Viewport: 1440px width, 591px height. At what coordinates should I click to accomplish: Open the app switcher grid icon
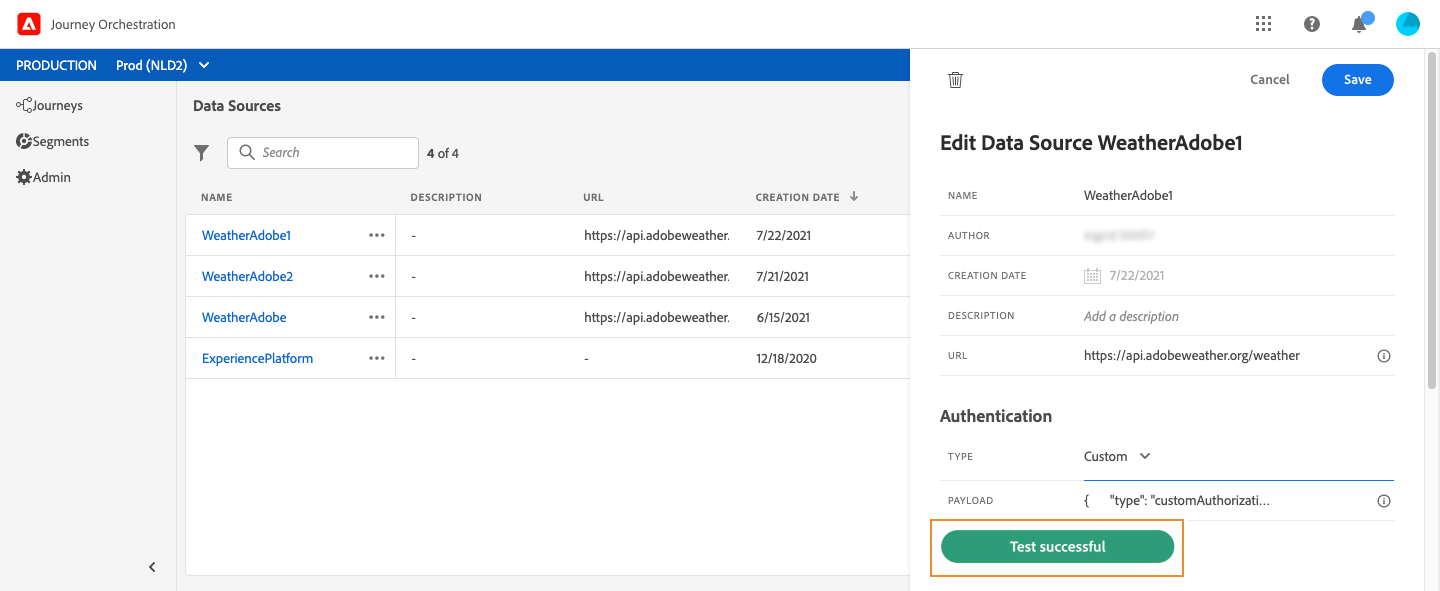[1263, 24]
